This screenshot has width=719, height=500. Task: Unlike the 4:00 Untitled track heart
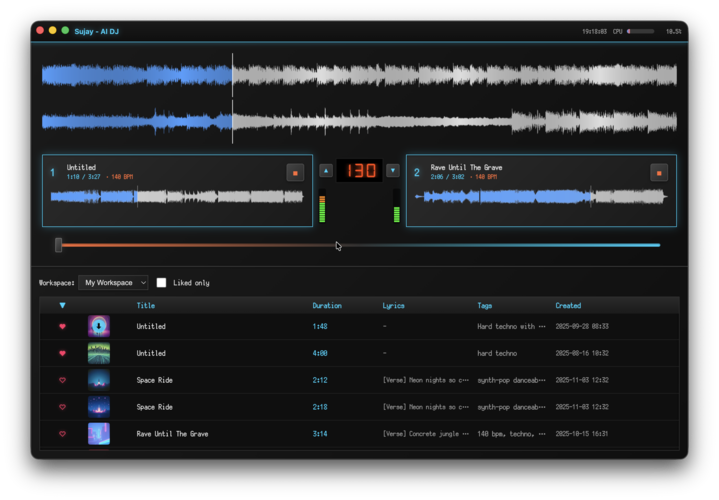(x=62, y=353)
